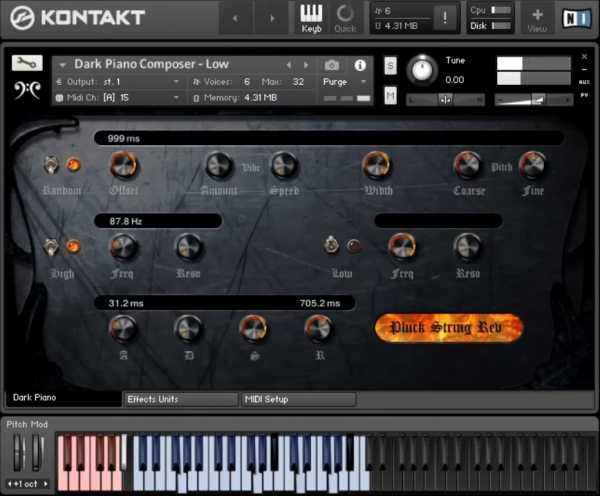Open the Purge dropdown menu

[x=344, y=82]
